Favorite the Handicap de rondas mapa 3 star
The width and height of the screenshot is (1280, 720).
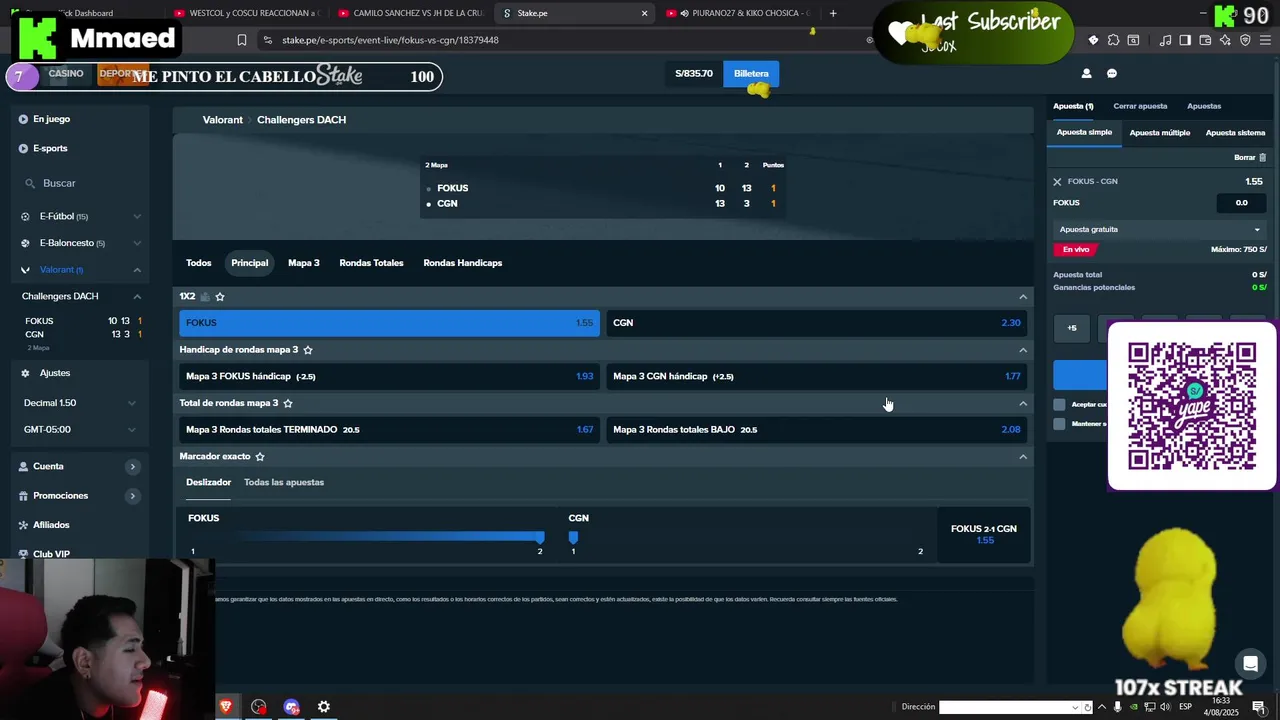click(x=308, y=350)
